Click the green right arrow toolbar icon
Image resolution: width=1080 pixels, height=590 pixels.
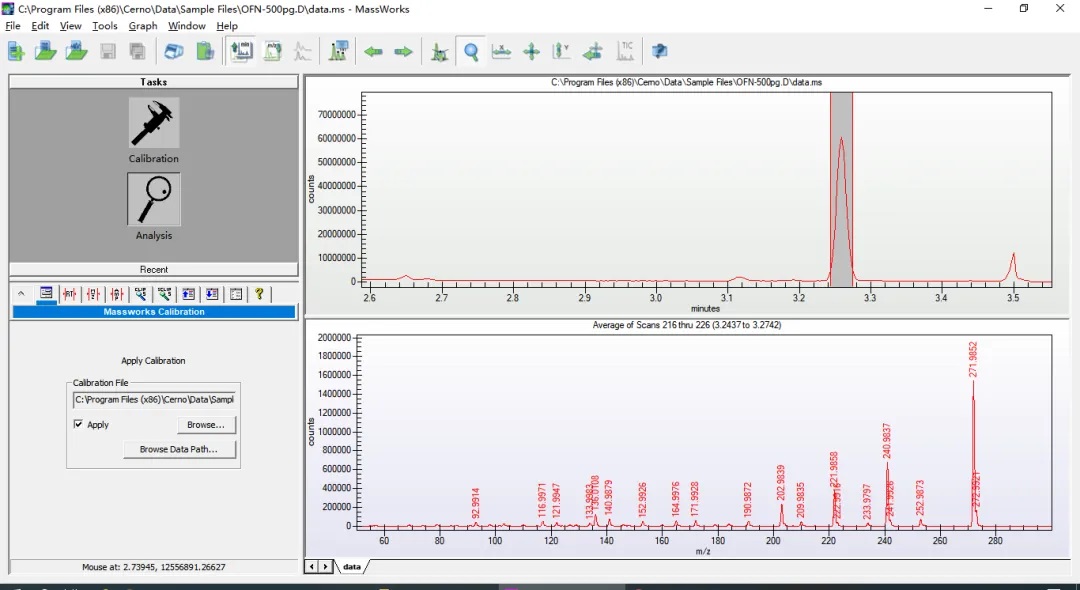click(x=403, y=52)
